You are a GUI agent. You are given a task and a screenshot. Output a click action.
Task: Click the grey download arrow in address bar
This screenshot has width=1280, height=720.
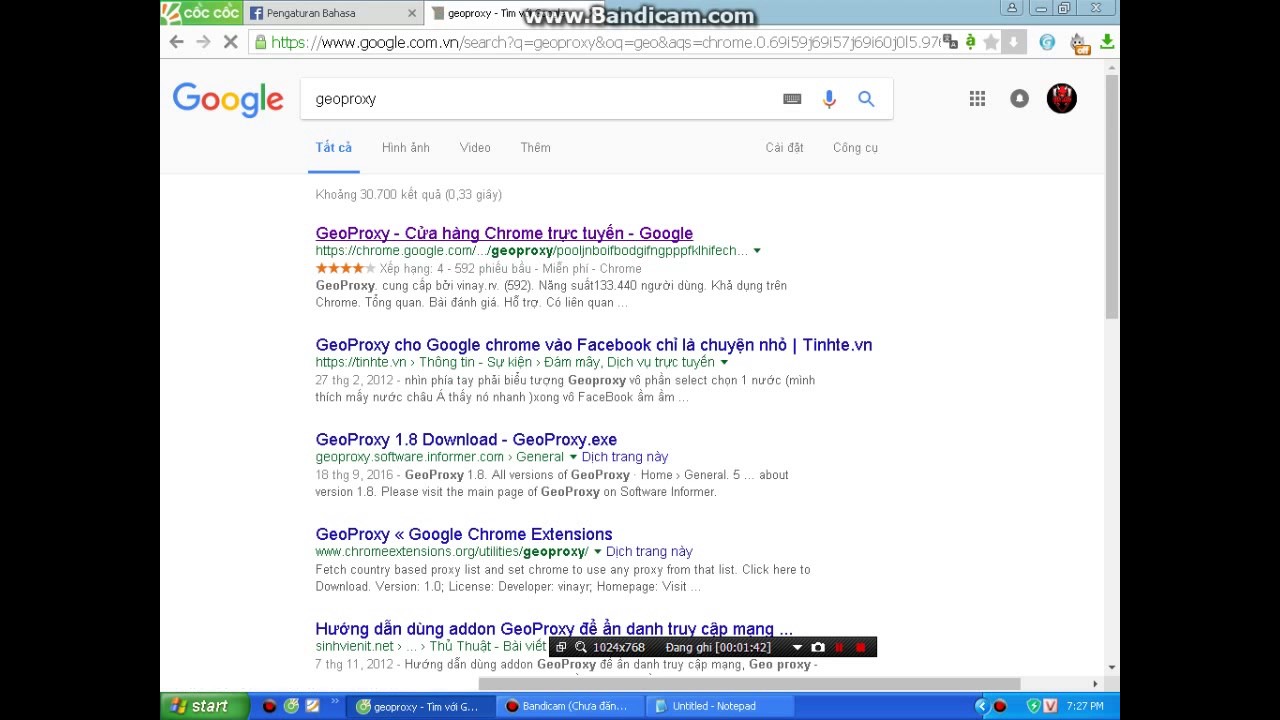1013,42
